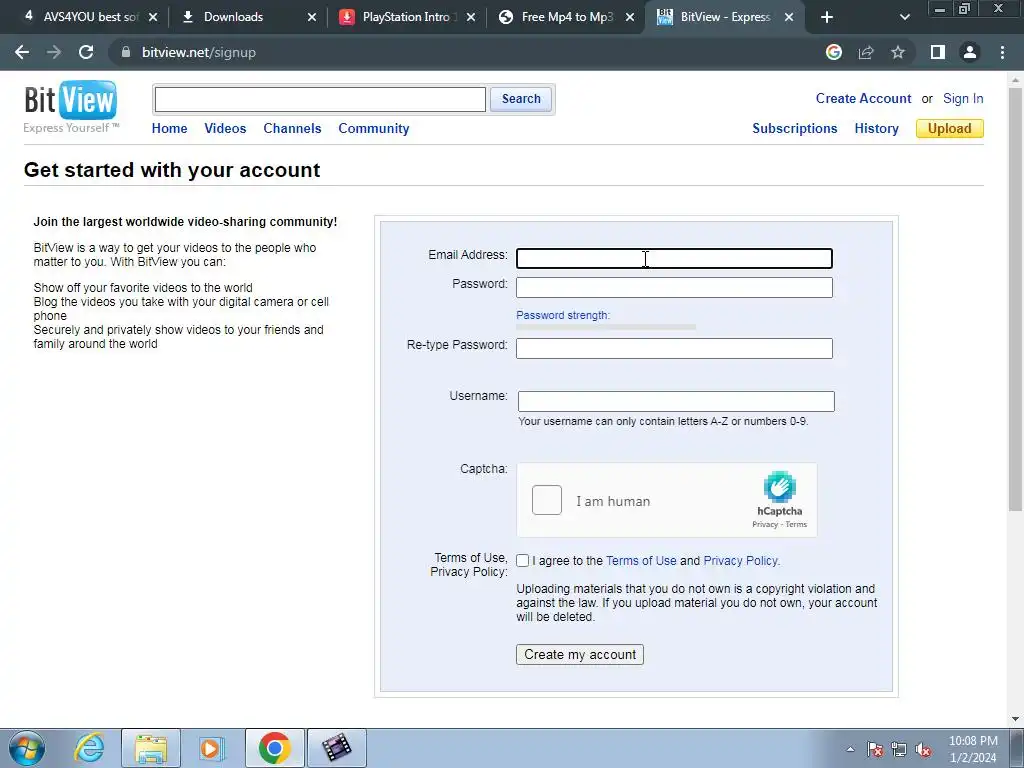Show hidden tray icons arrow
This screenshot has height=768, width=1024.
point(850,749)
